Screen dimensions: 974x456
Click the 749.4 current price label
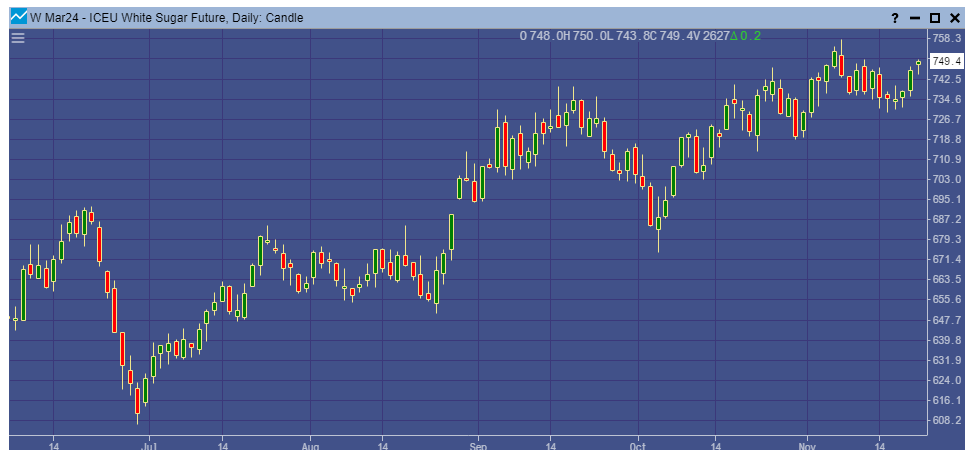point(946,61)
